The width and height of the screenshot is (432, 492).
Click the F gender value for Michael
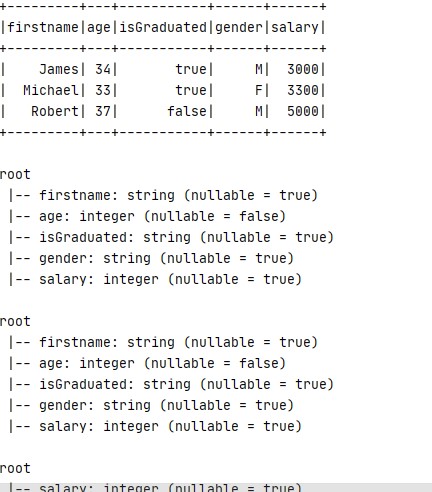pos(259,90)
